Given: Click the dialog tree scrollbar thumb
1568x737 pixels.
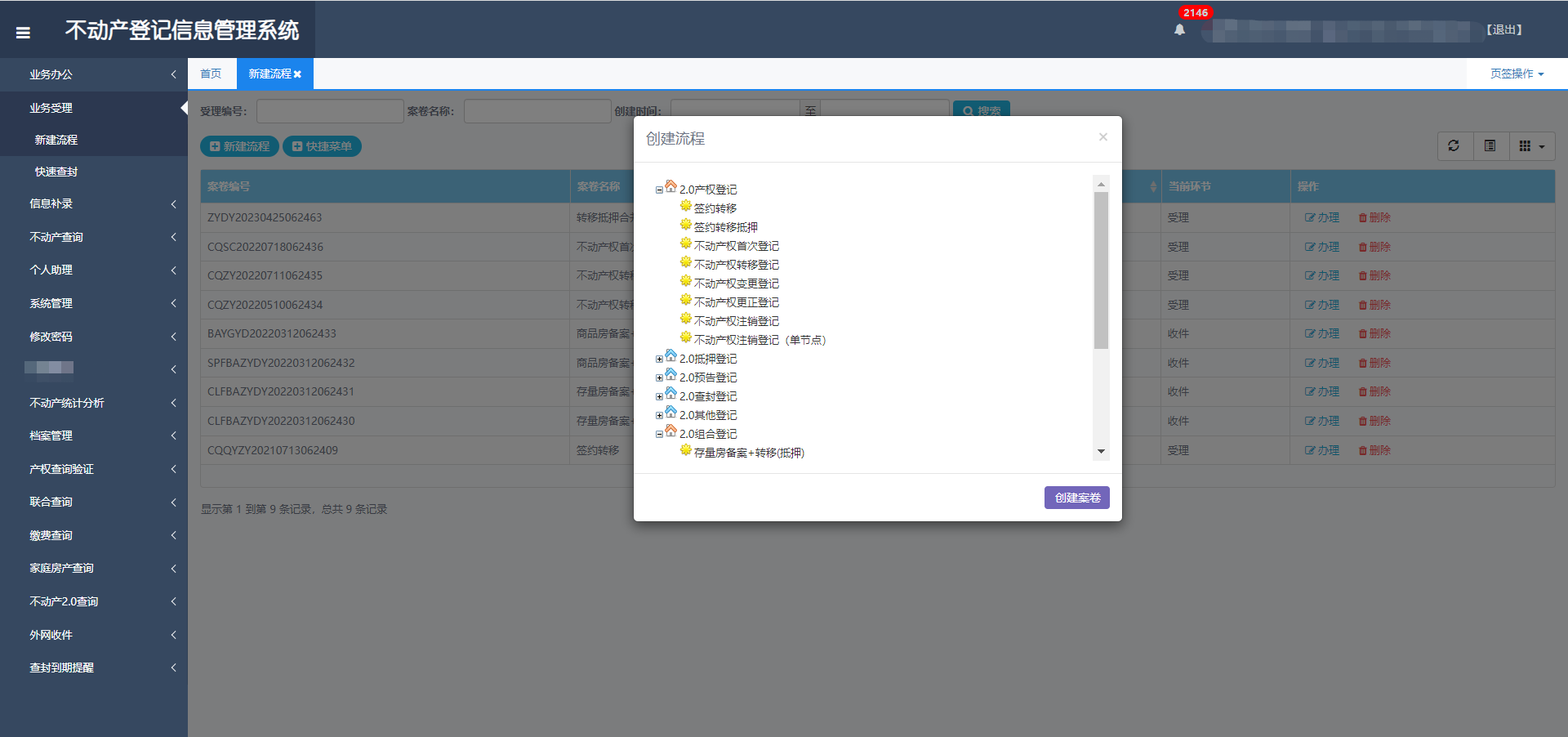Looking at the screenshot, I should [x=1101, y=270].
